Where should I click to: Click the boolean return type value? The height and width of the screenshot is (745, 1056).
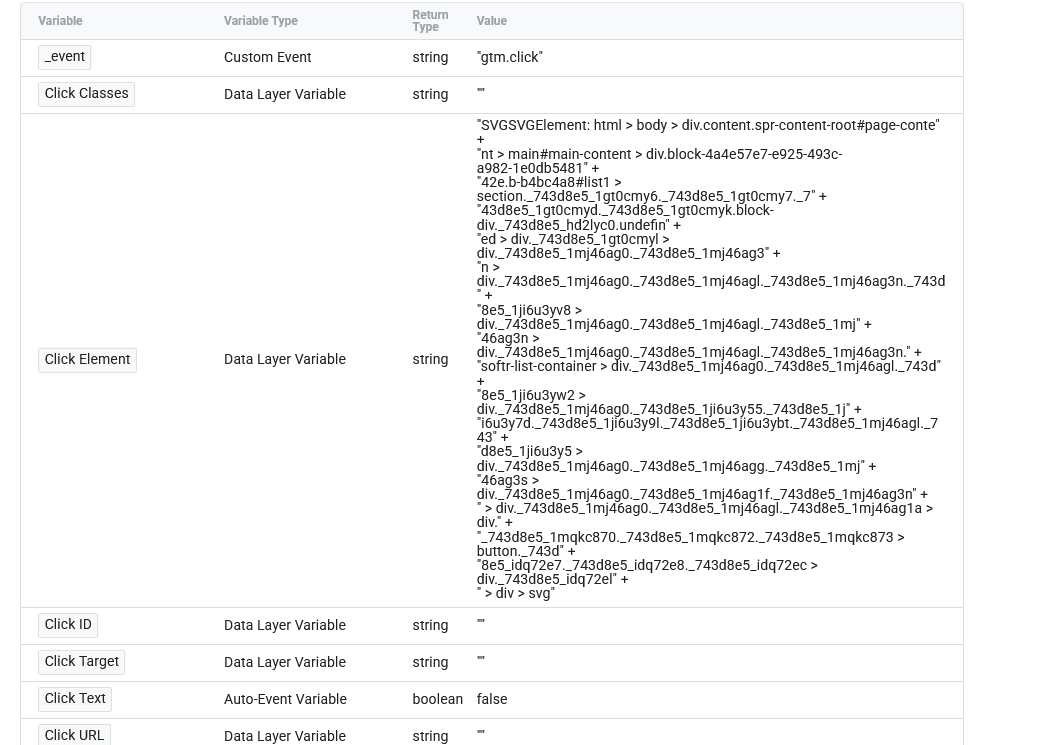pyautogui.click(x=437, y=699)
